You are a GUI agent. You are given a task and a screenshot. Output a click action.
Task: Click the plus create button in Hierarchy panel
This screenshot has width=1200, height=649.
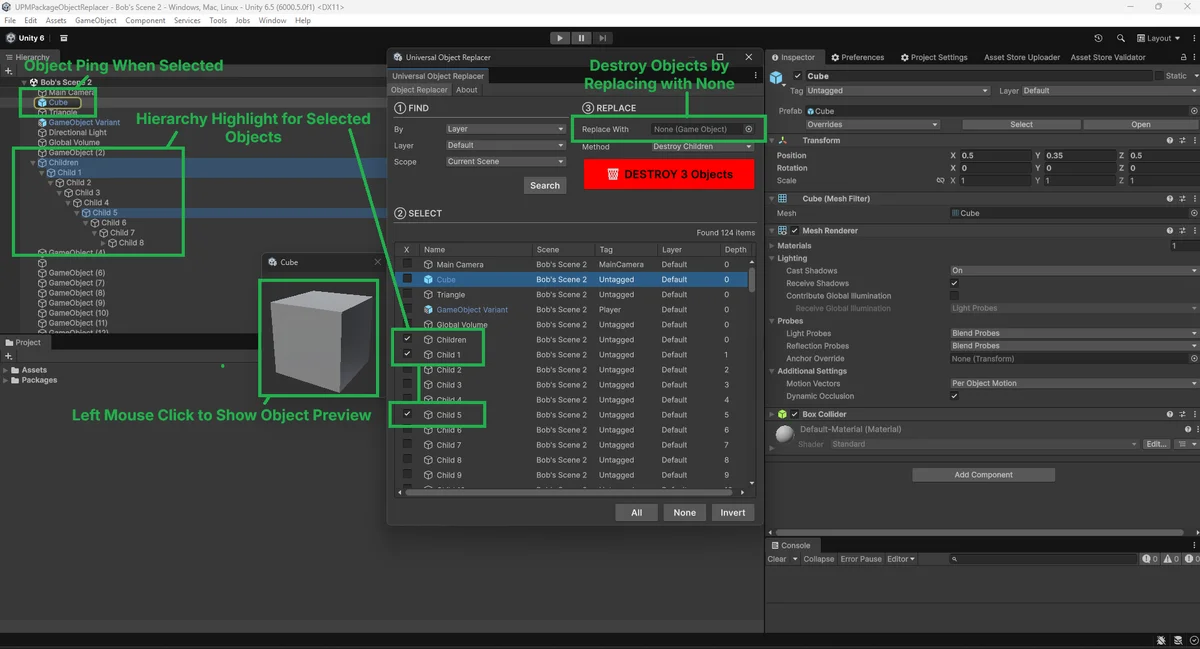(8, 71)
